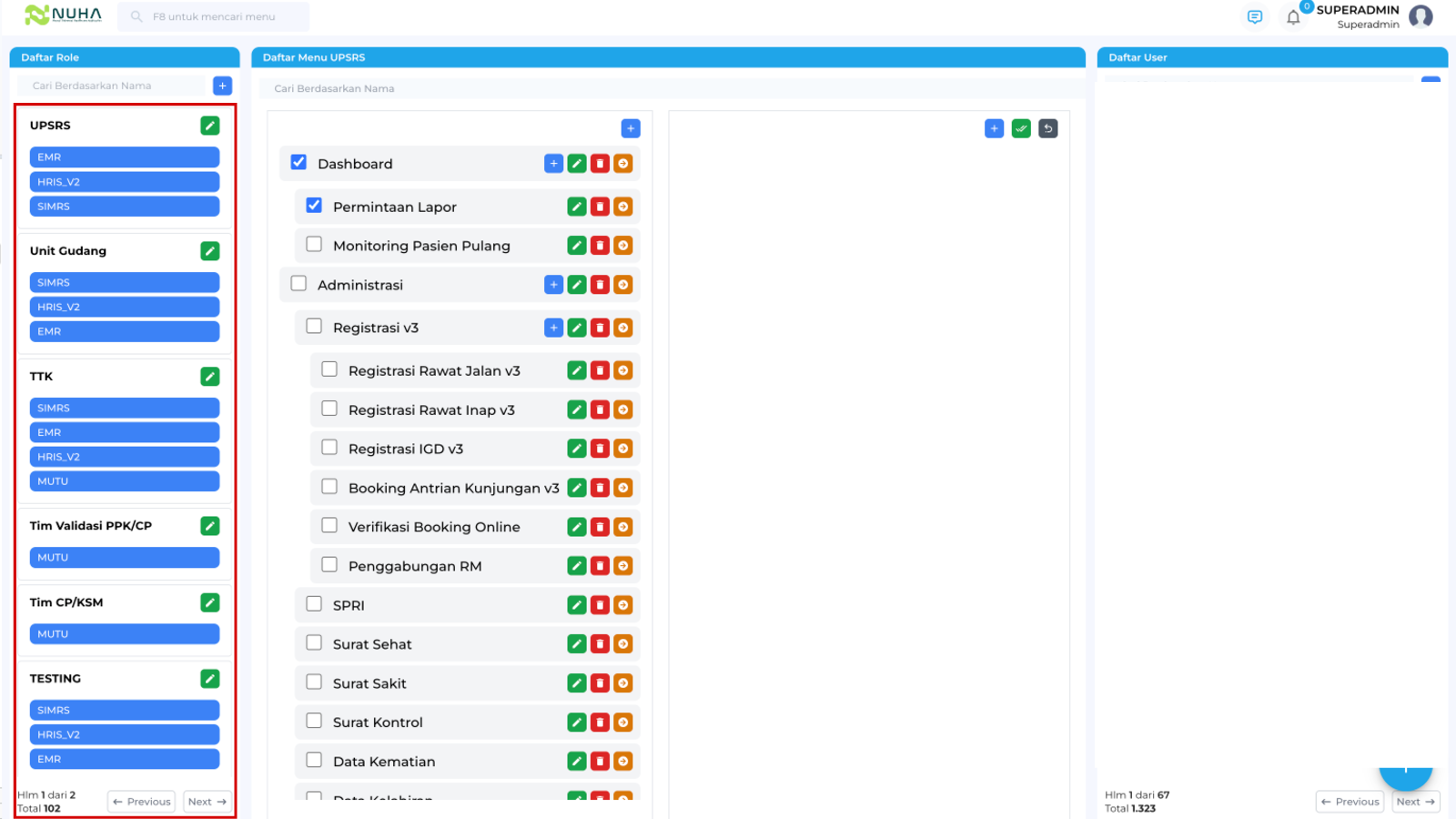Edit the TESTING role
The height and width of the screenshot is (819, 1456).
click(x=210, y=679)
